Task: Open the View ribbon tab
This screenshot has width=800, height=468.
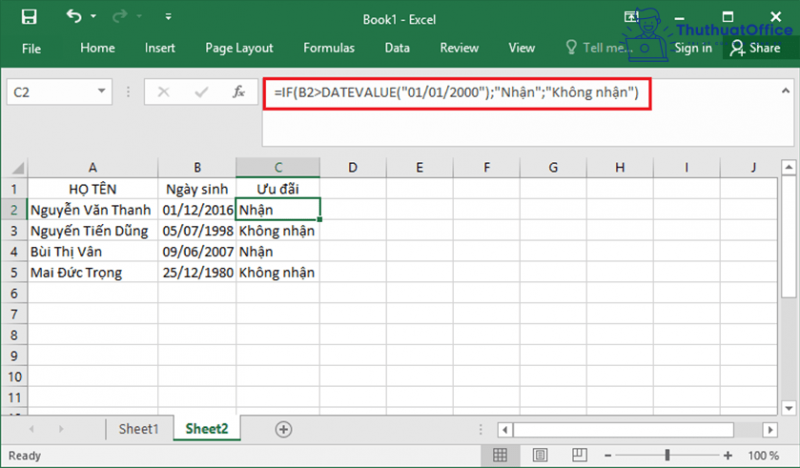Action: pos(521,48)
